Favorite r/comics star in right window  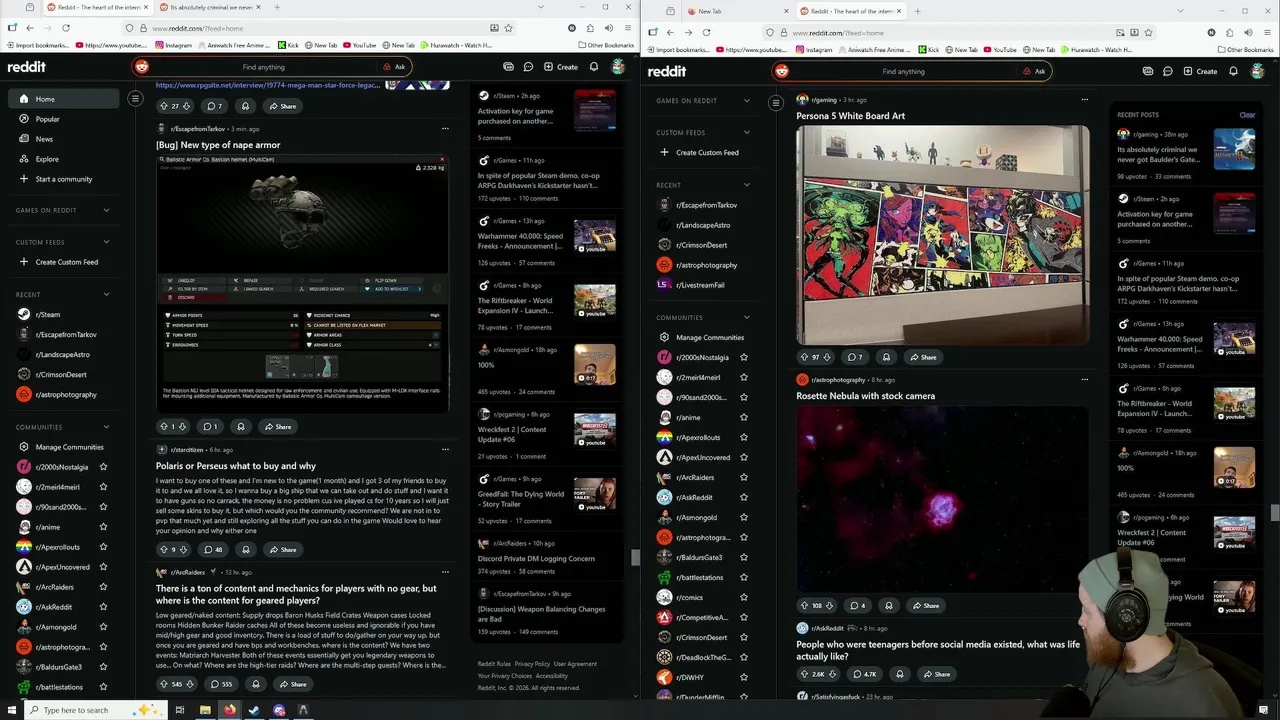[x=743, y=597]
